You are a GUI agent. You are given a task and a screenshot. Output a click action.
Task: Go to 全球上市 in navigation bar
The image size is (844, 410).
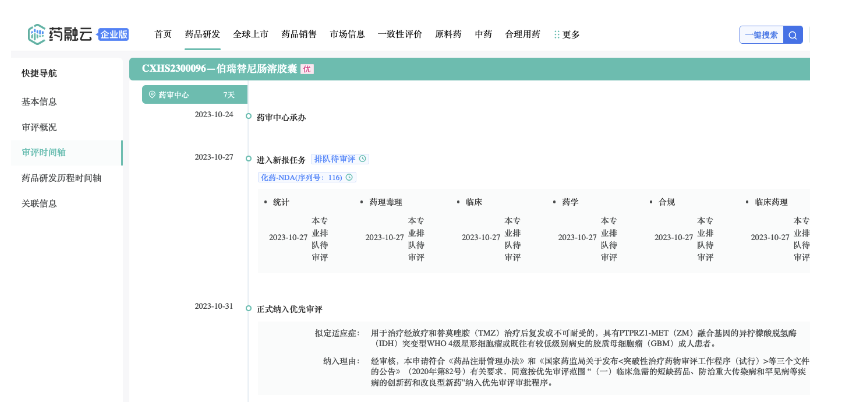click(x=251, y=34)
